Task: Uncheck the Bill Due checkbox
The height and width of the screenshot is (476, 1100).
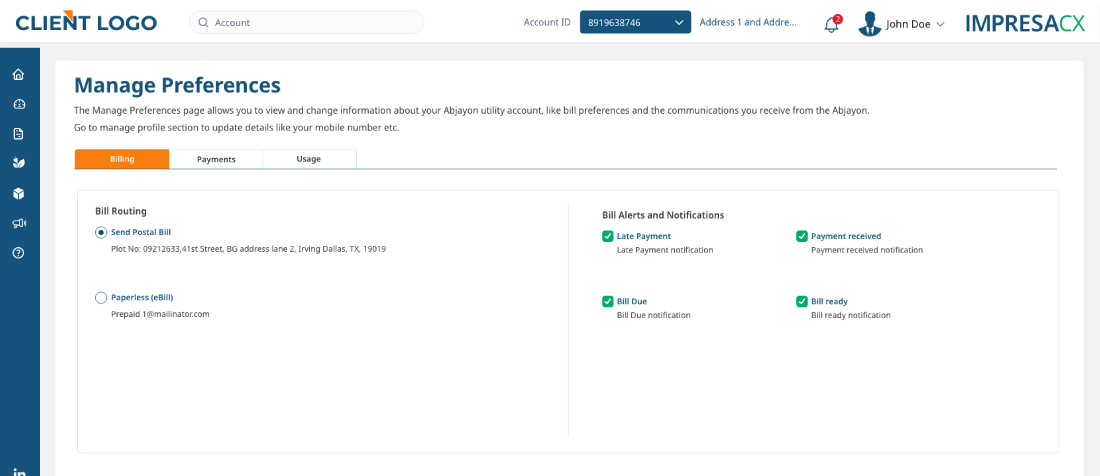Action: point(608,301)
